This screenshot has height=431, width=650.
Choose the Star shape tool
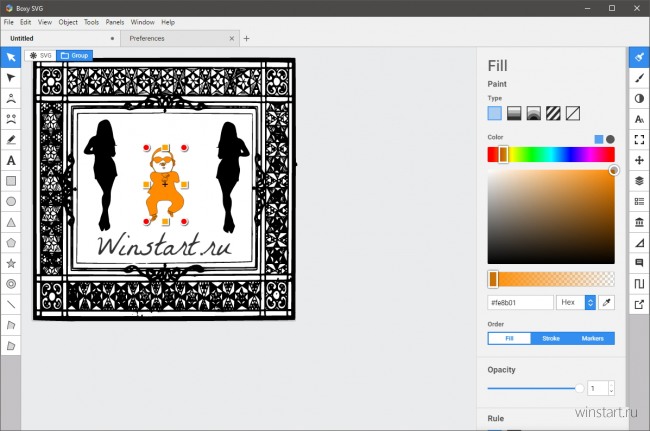[x=11, y=263]
